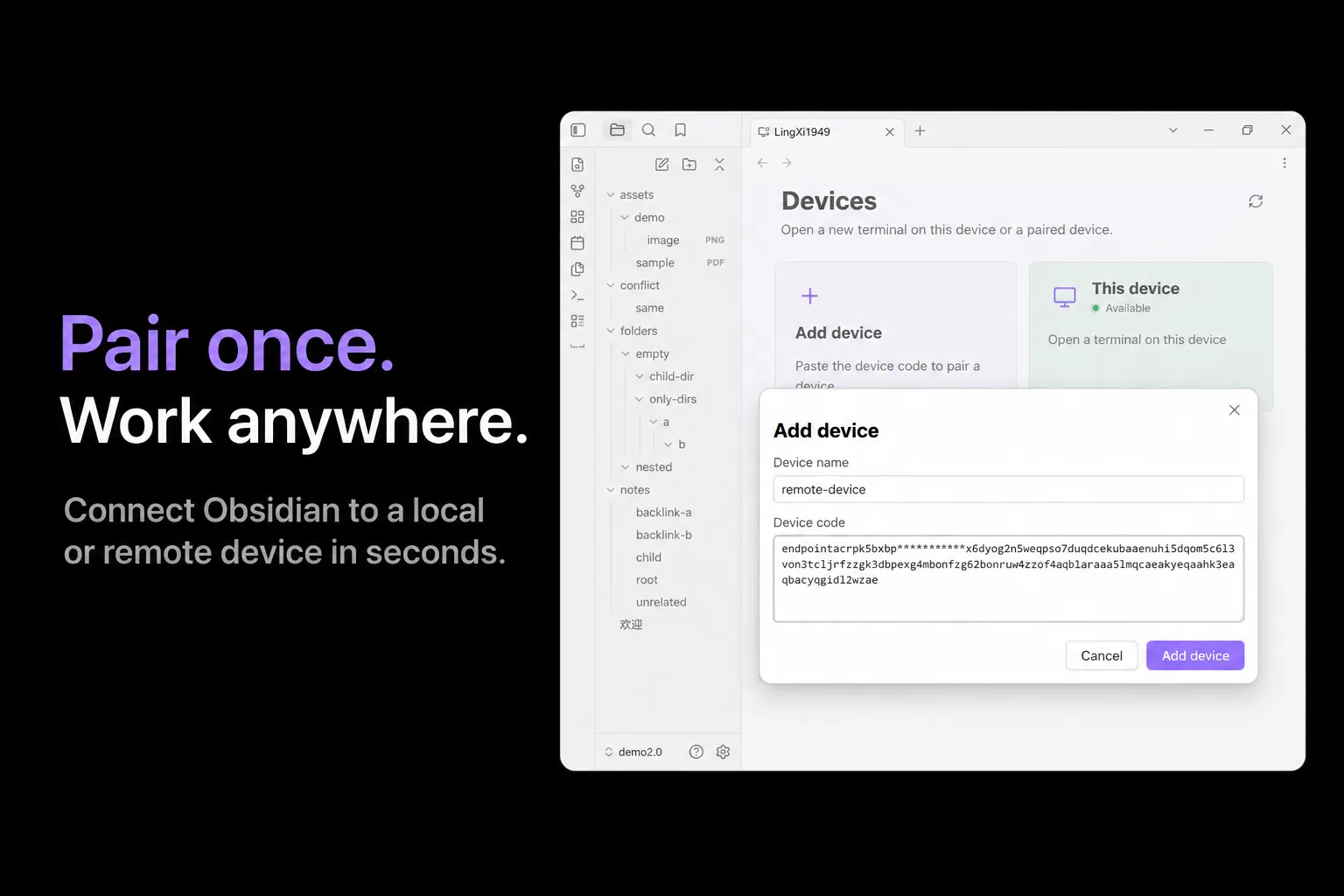Close the Add device dialog with X
Image resolution: width=1344 pixels, height=896 pixels.
(x=1235, y=410)
